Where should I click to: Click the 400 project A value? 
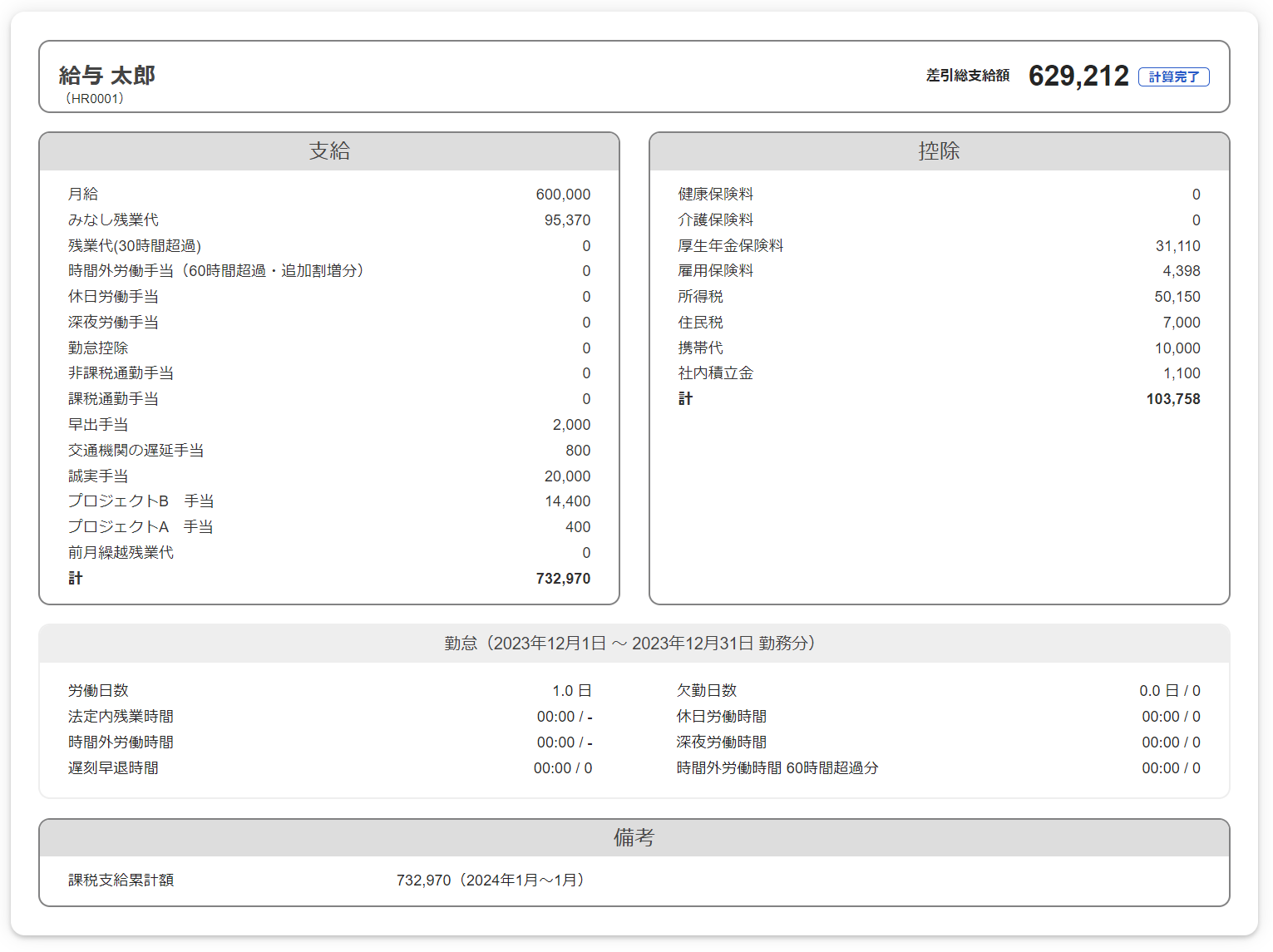(x=578, y=527)
